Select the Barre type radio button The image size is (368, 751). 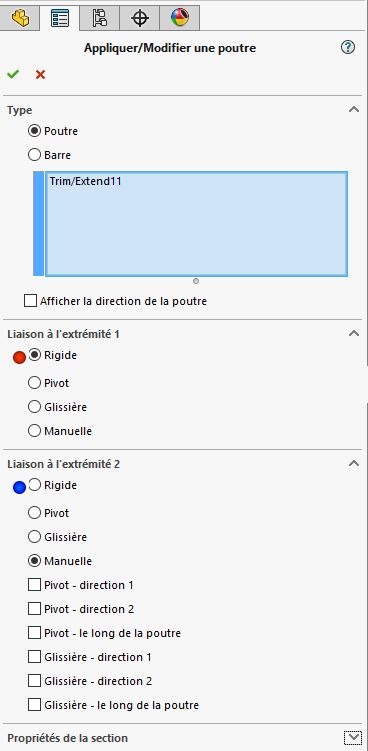(34, 155)
